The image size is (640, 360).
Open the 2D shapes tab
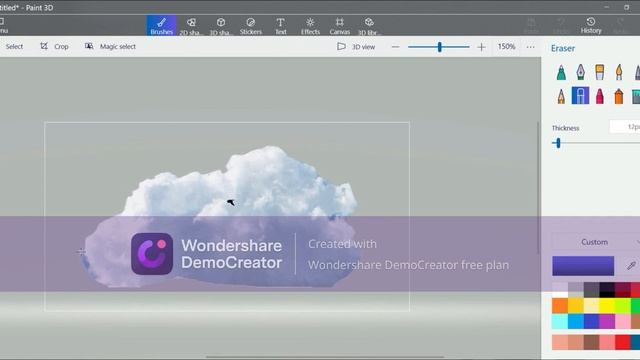coord(191,25)
